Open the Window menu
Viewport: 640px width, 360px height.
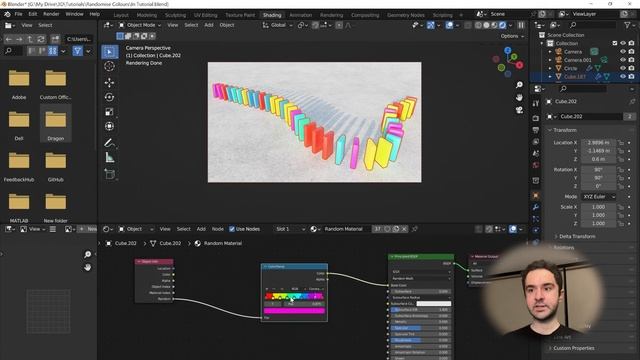[x=74, y=14]
